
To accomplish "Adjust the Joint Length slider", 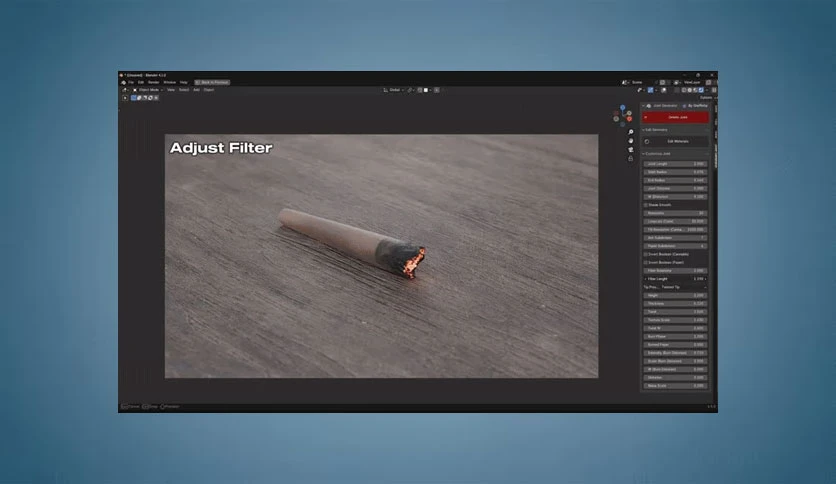I will pos(675,164).
